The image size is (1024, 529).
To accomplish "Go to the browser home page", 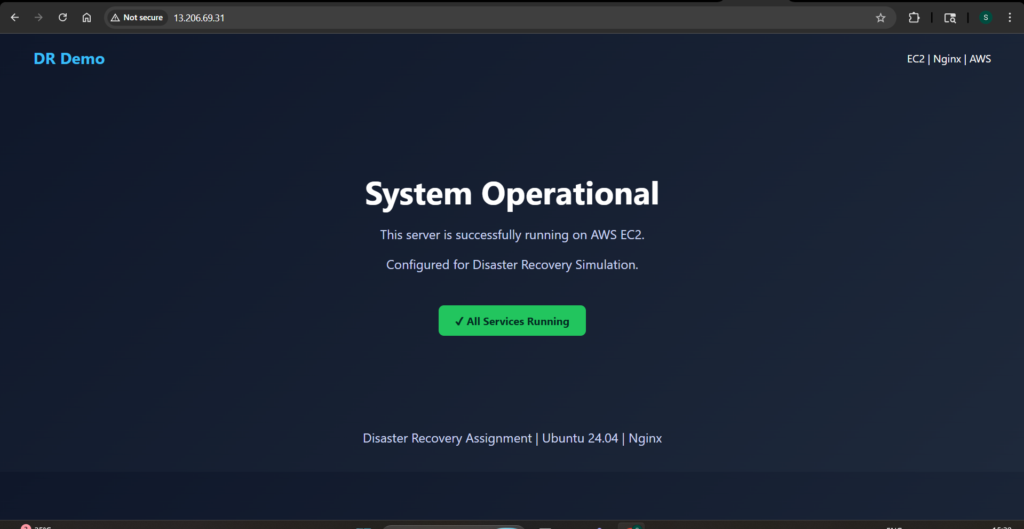I will click(87, 17).
